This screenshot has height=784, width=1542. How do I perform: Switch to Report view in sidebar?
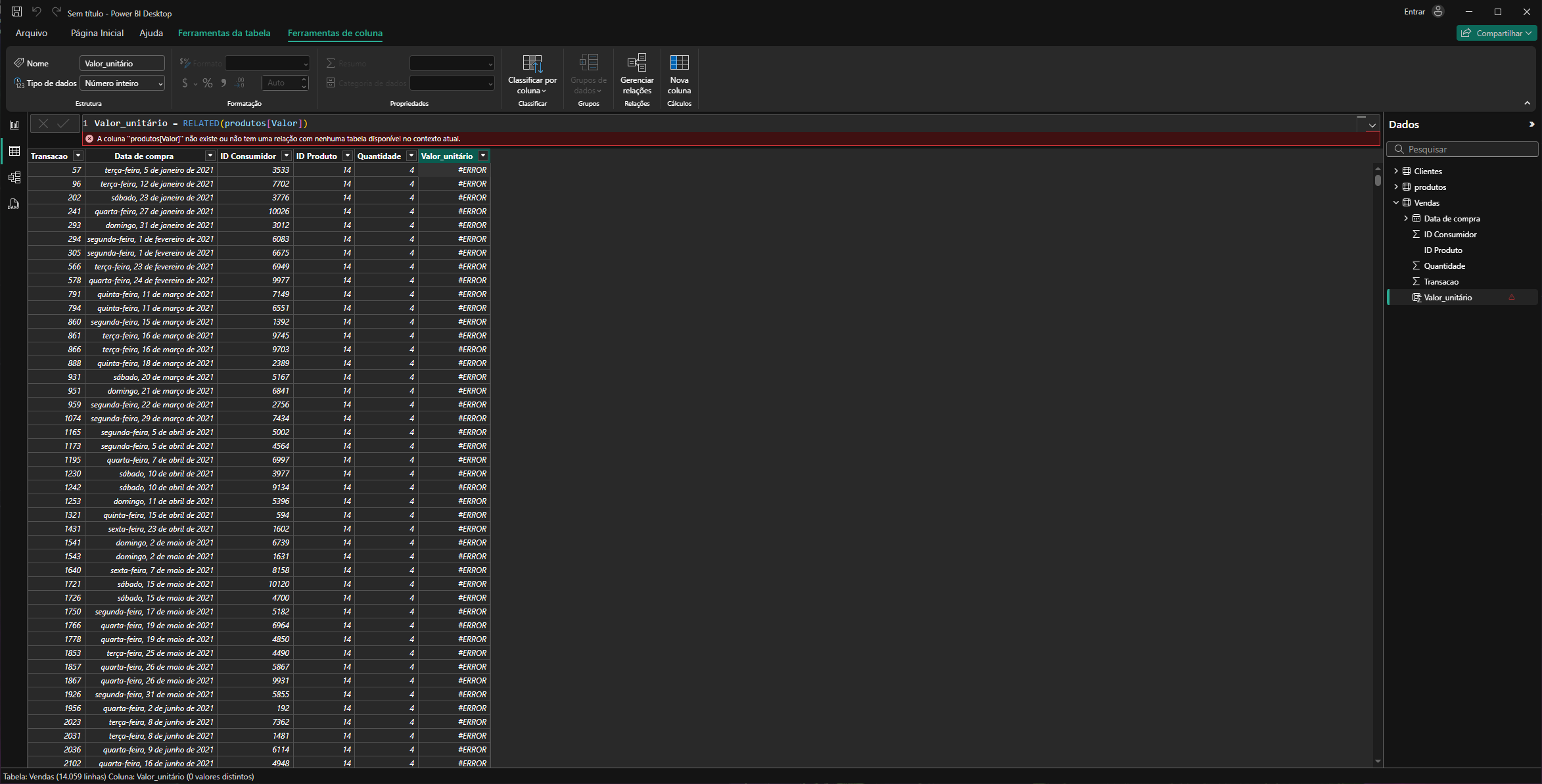[14, 125]
